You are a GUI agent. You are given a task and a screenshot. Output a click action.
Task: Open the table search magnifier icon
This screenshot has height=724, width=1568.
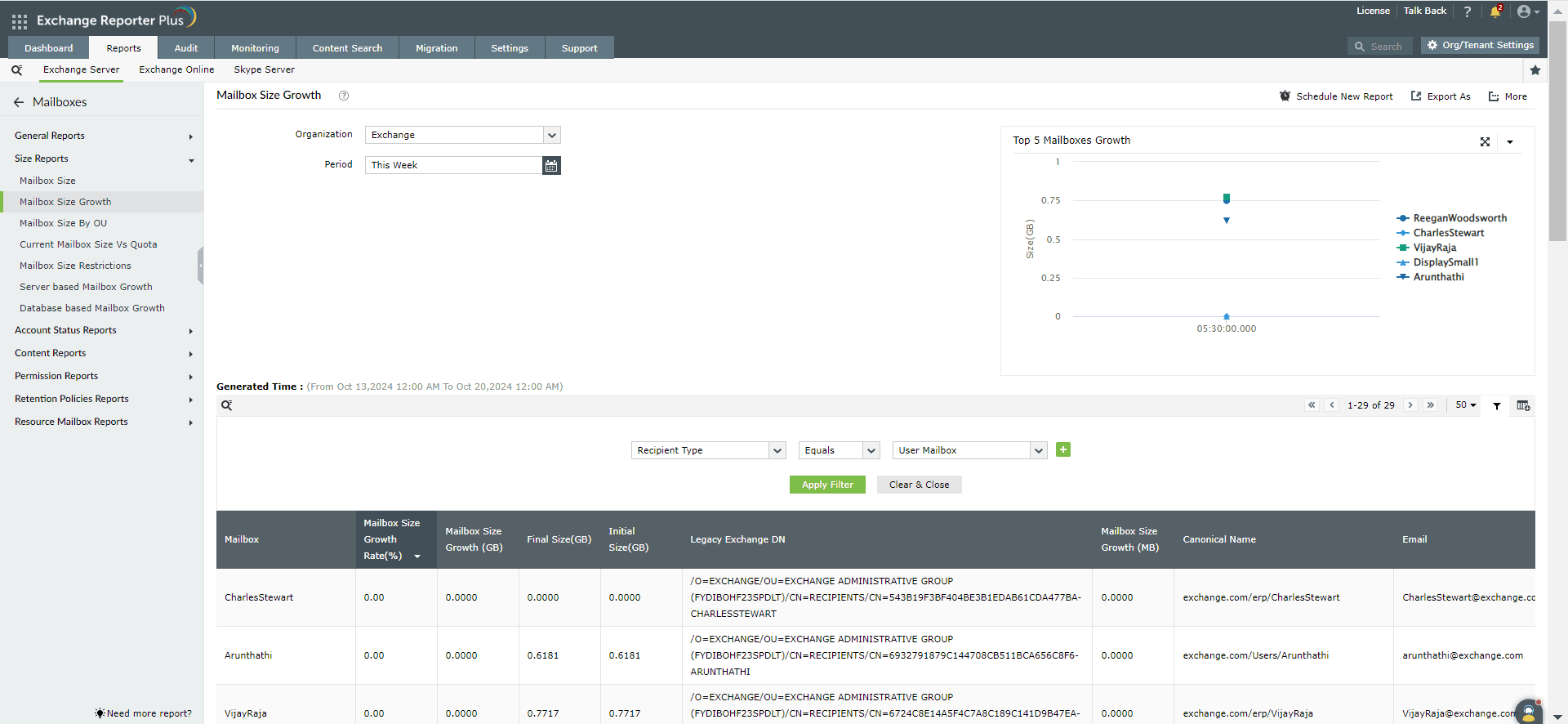(x=227, y=405)
